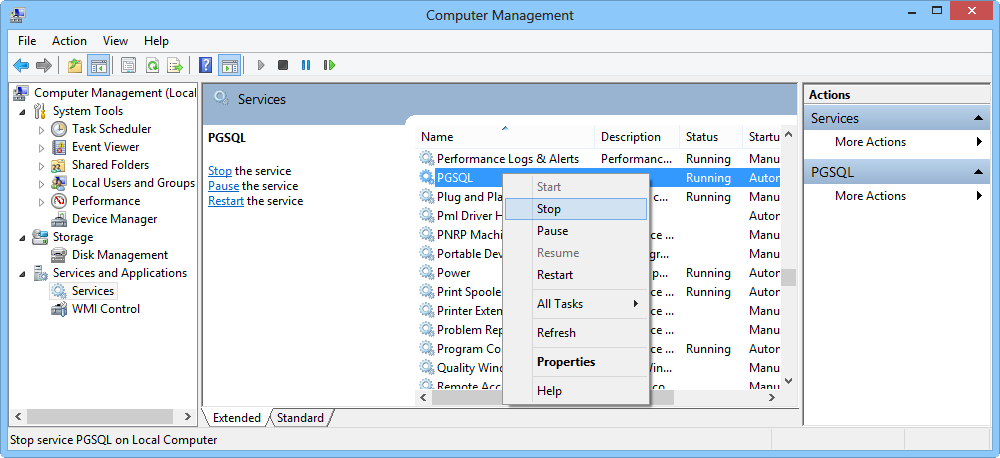Click the Stop Service square toolbar icon
Image resolution: width=1000 pixels, height=458 pixels.
tap(283, 66)
